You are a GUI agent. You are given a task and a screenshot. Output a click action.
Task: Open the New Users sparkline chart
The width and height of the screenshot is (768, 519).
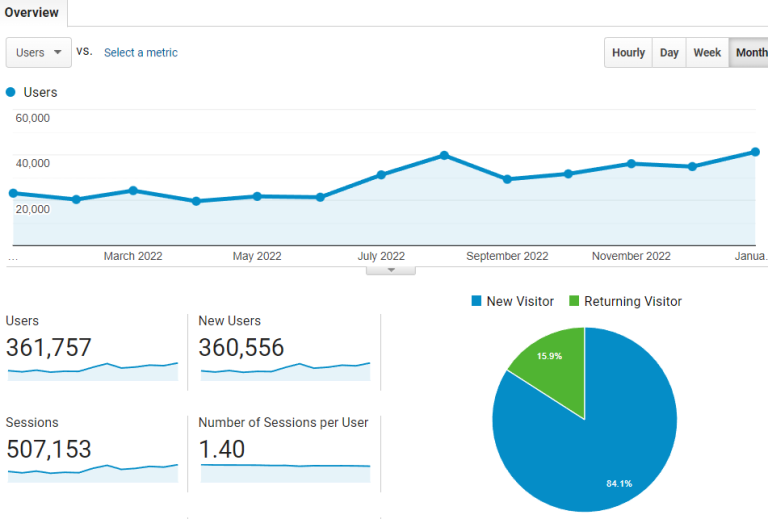pyautogui.click(x=285, y=372)
